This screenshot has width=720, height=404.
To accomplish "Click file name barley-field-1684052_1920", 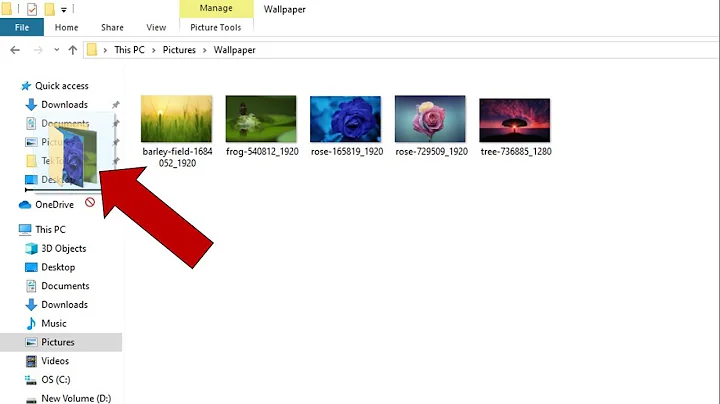I will (x=177, y=157).
